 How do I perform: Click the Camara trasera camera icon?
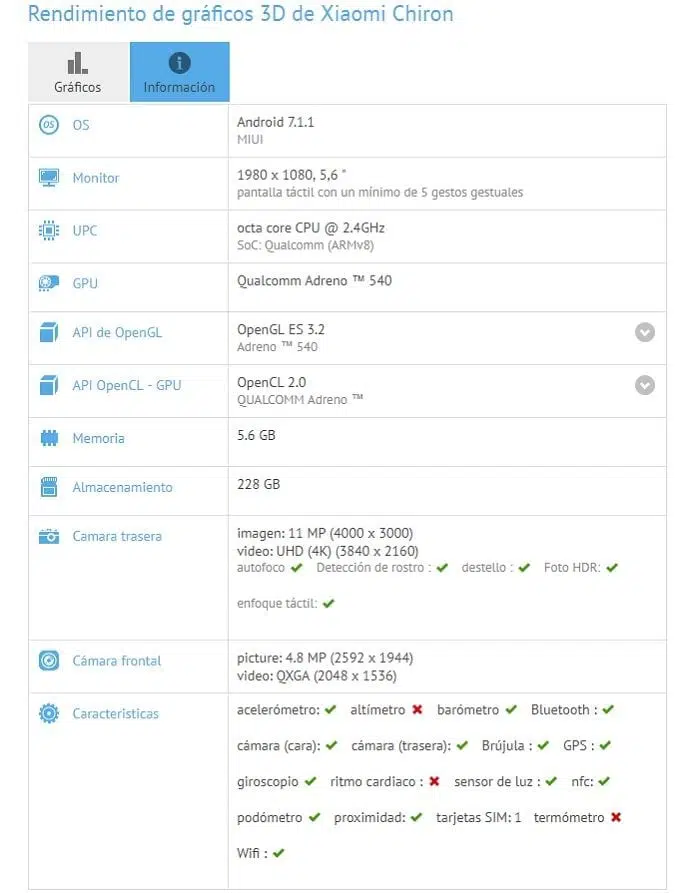pyautogui.click(x=49, y=536)
